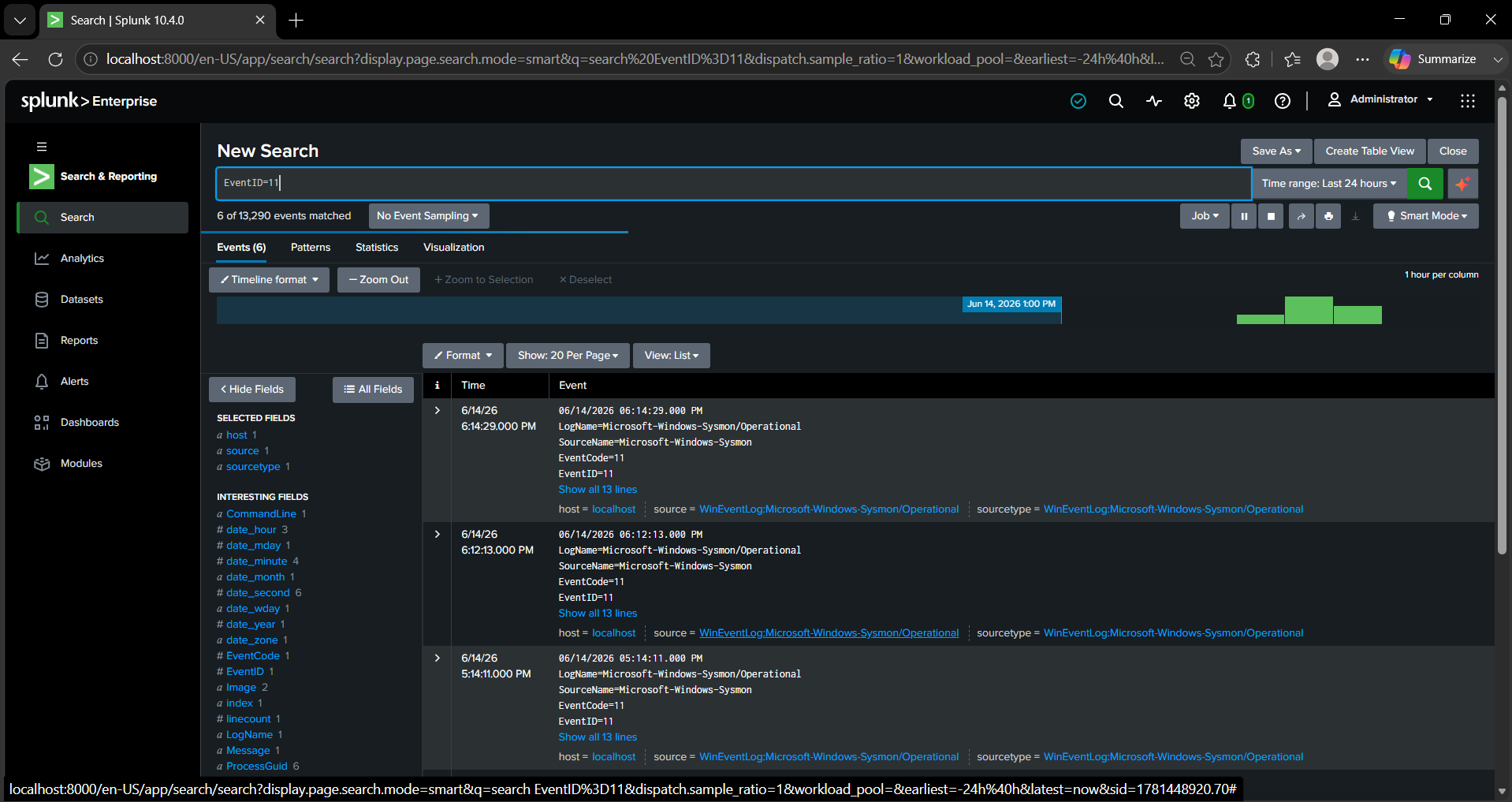Open the notifications bell icon
Viewport: 1512px width, 802px height.
[x=1230, y=101]
